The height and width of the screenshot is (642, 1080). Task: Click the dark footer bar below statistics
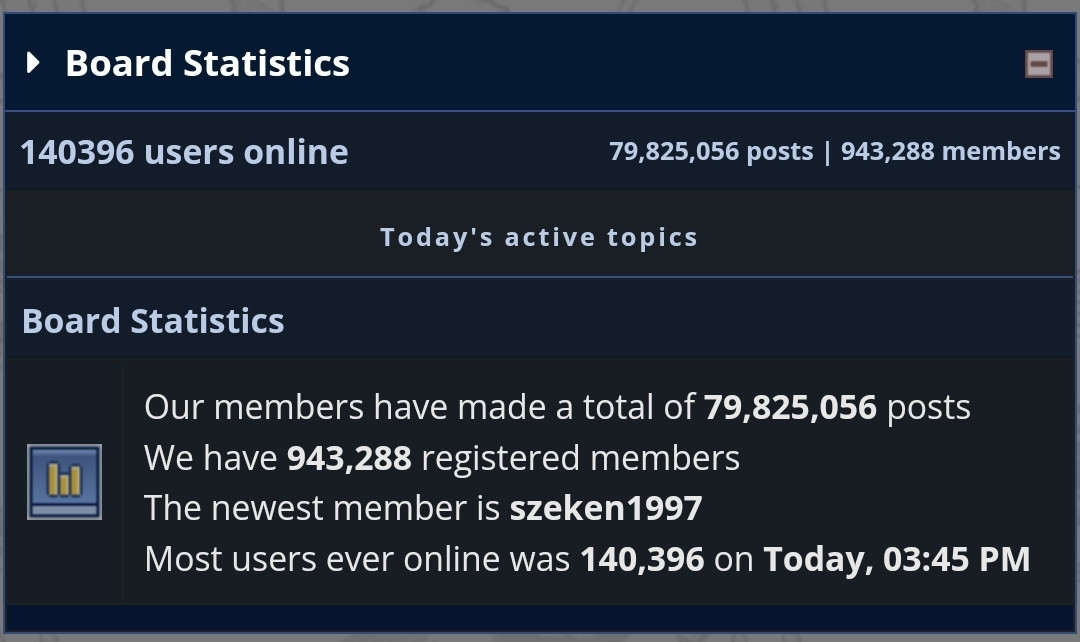point(540,618)
